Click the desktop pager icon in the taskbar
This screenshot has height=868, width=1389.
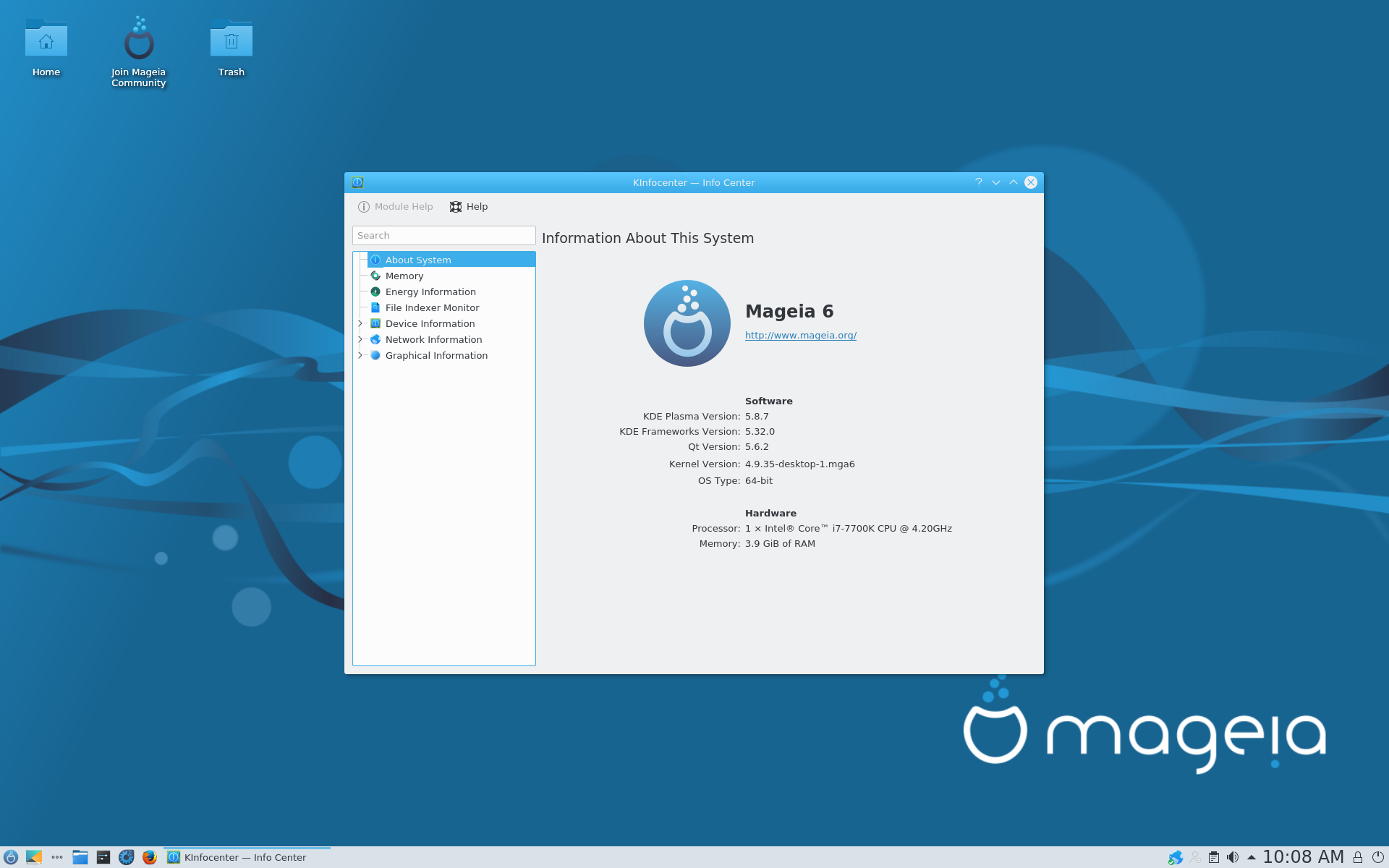coord(34,857)
